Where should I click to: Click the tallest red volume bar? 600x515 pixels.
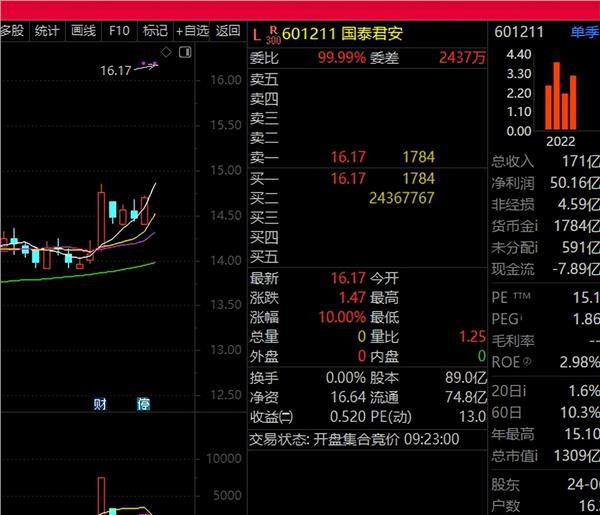pos(101,496)
